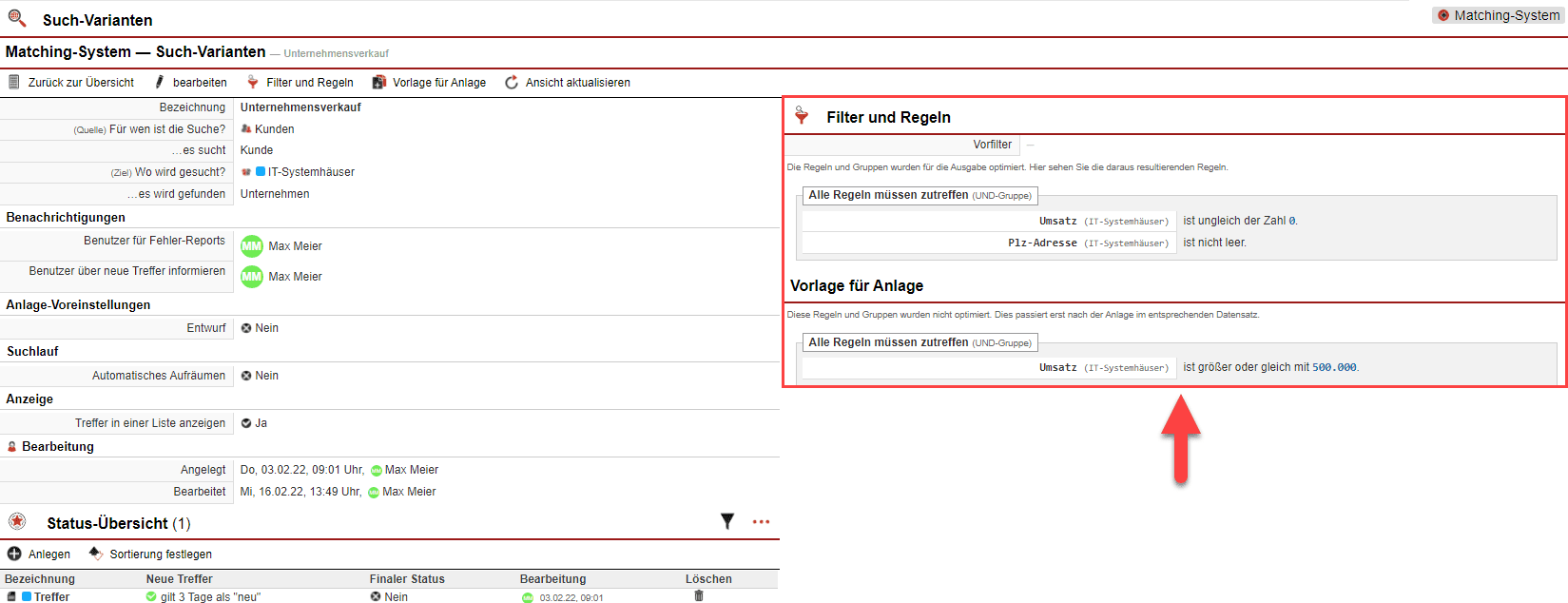Filter the Status-Übersicht list with funnel icon
The width and height of the screenshot is (1568, 603).
727,521
